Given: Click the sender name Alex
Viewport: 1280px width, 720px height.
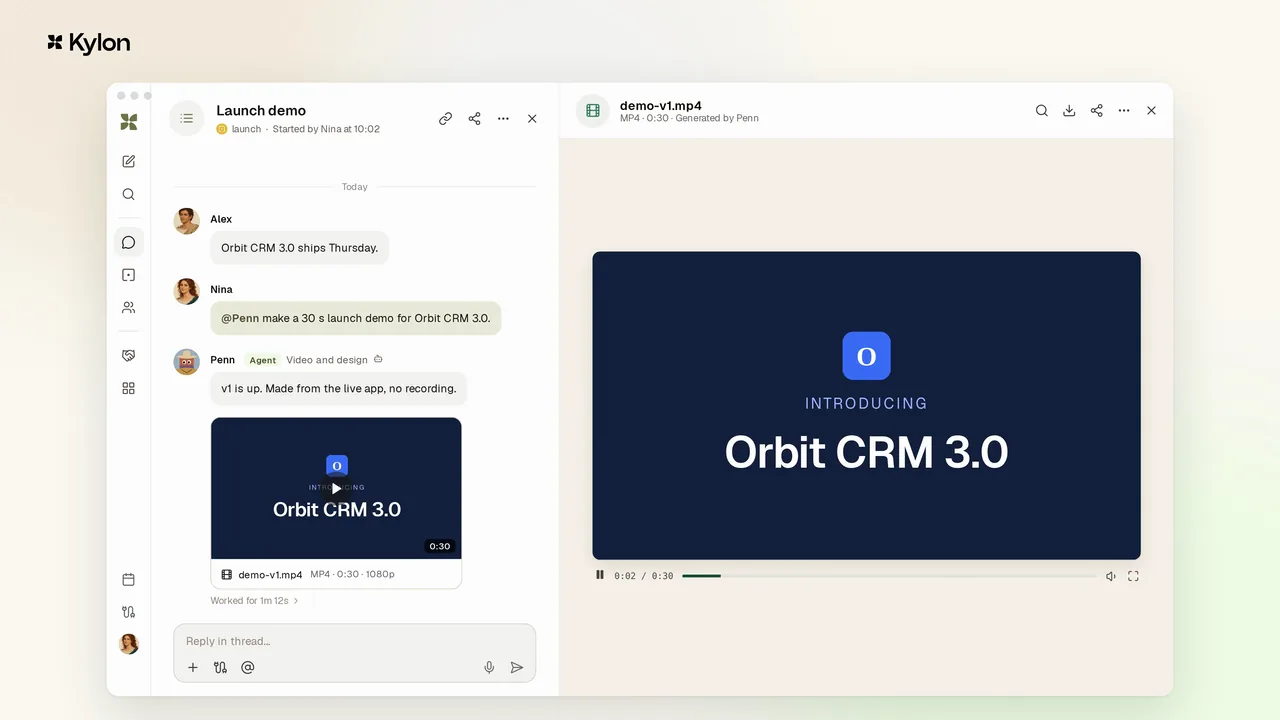Looking at the screenshot, I should click(x=221, y=219).
